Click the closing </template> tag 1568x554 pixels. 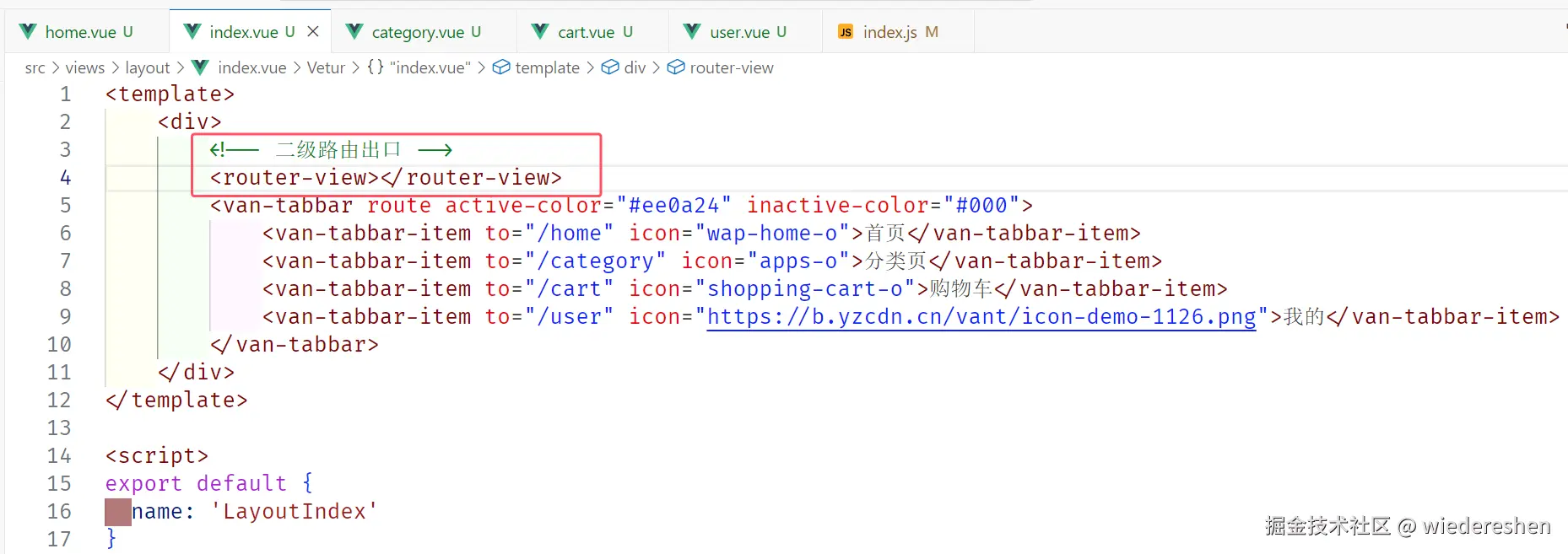coord(176,401)
